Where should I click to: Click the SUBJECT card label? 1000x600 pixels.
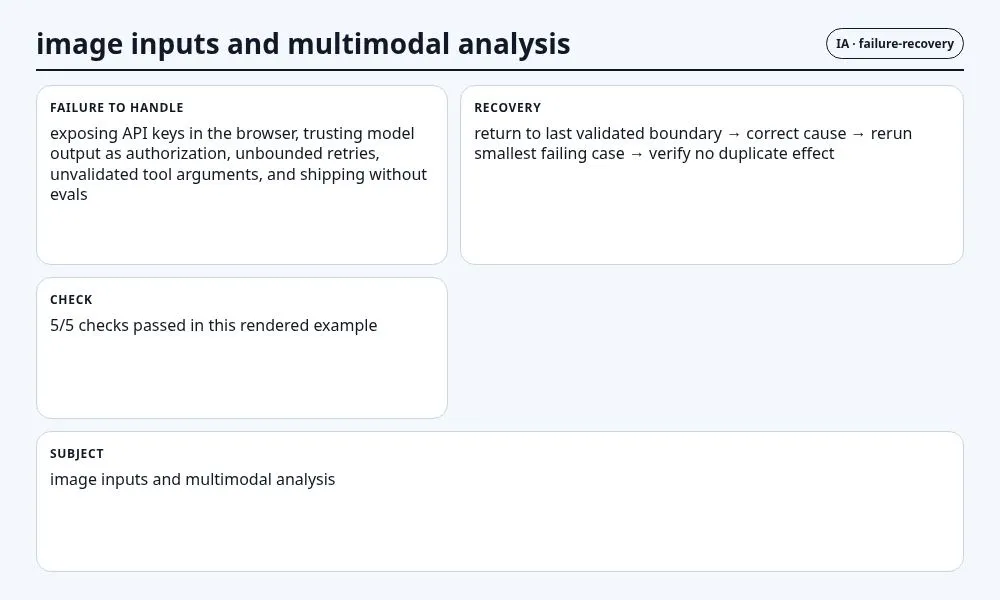click(x=77, y=454)
